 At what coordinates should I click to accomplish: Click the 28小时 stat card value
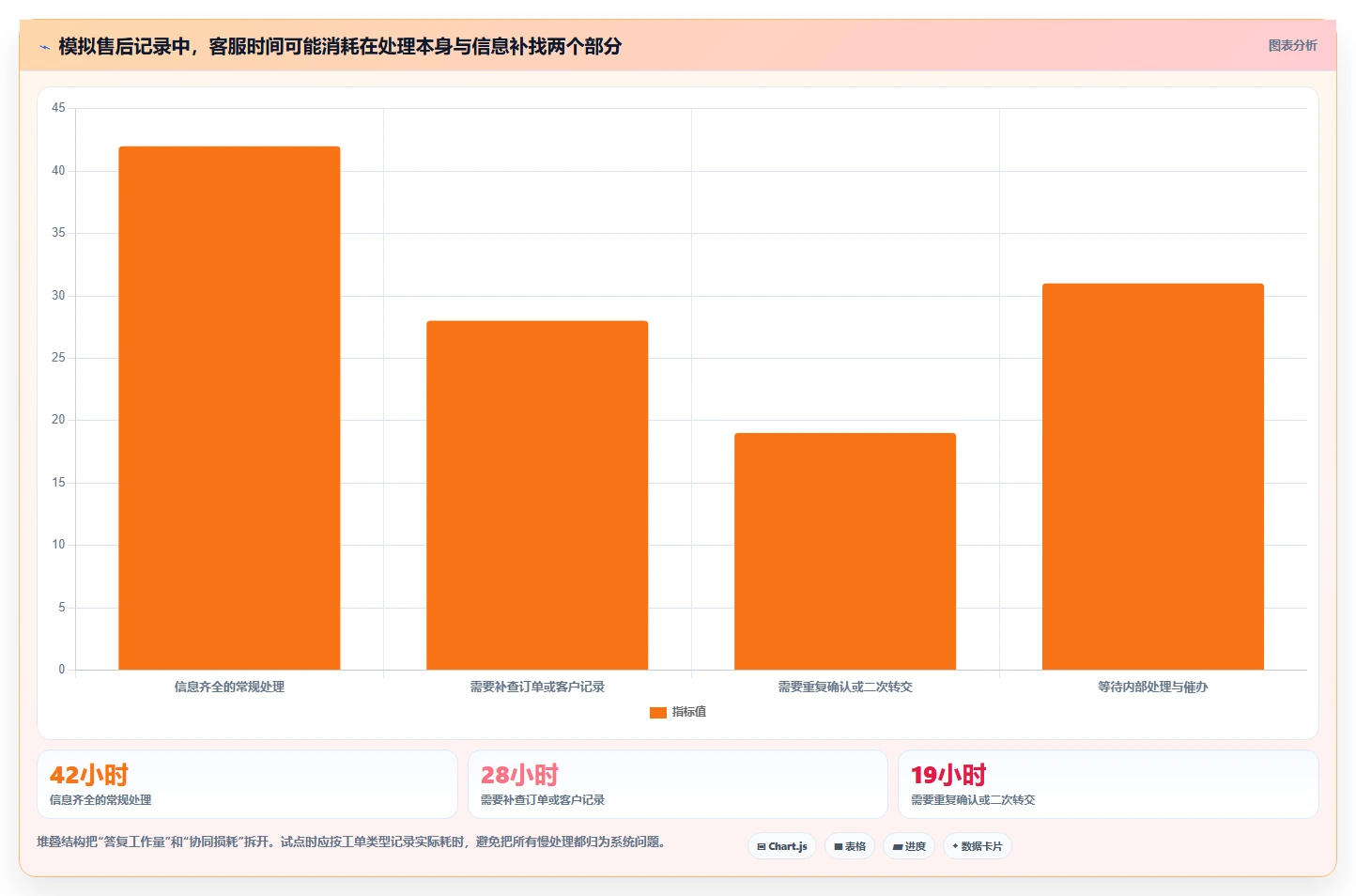519,775
